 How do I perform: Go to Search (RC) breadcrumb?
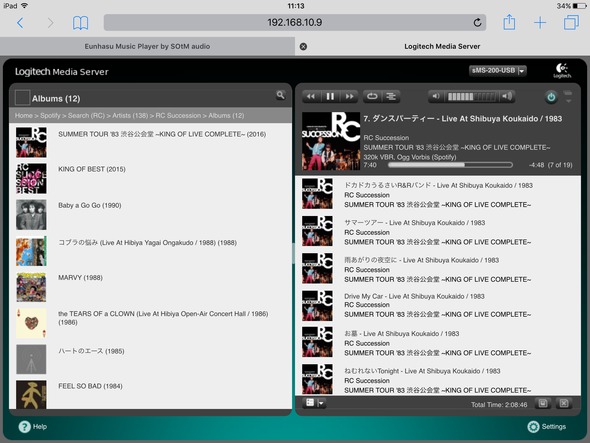coord(86,116)
